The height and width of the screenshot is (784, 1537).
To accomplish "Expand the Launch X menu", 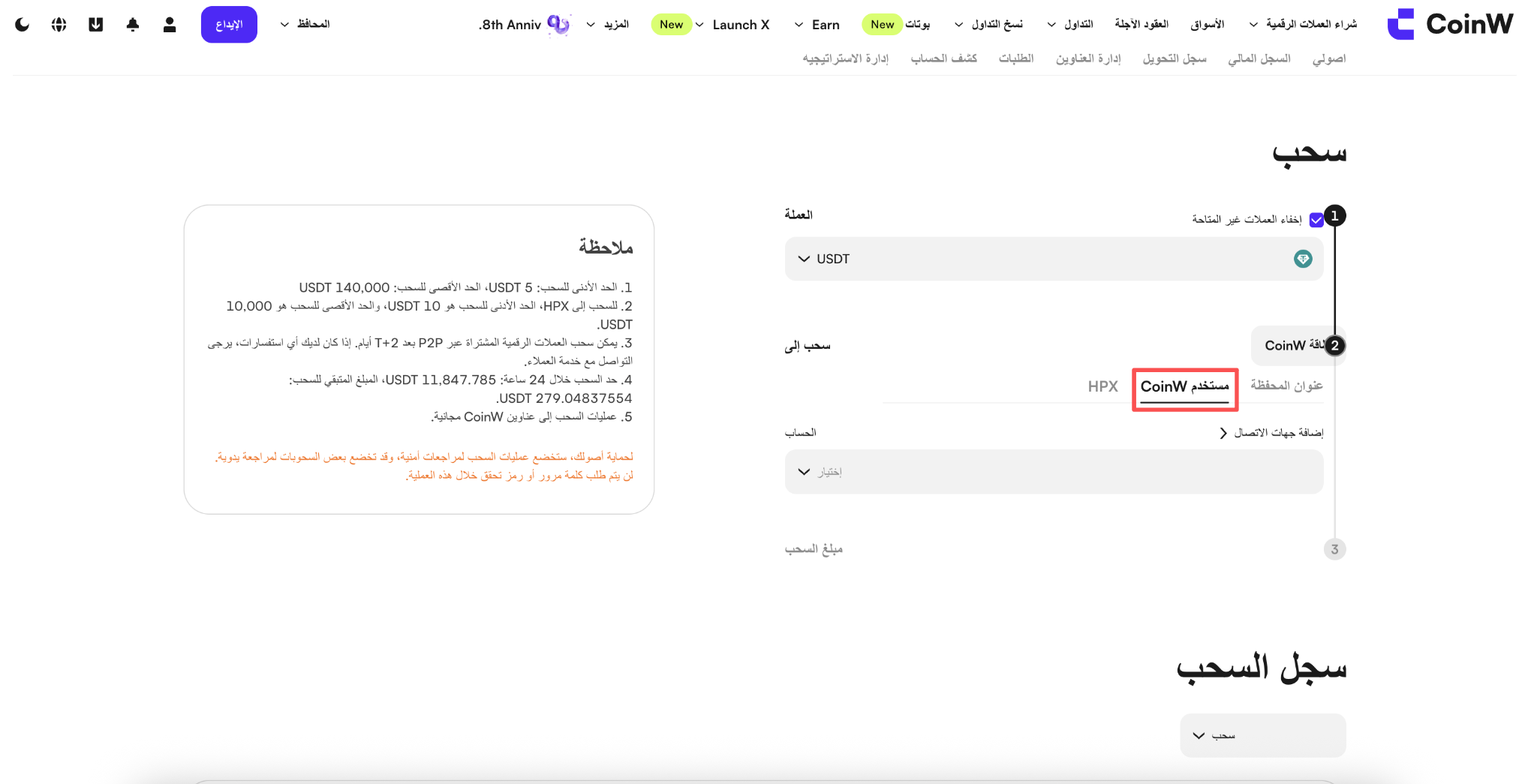I will (732, 25).
